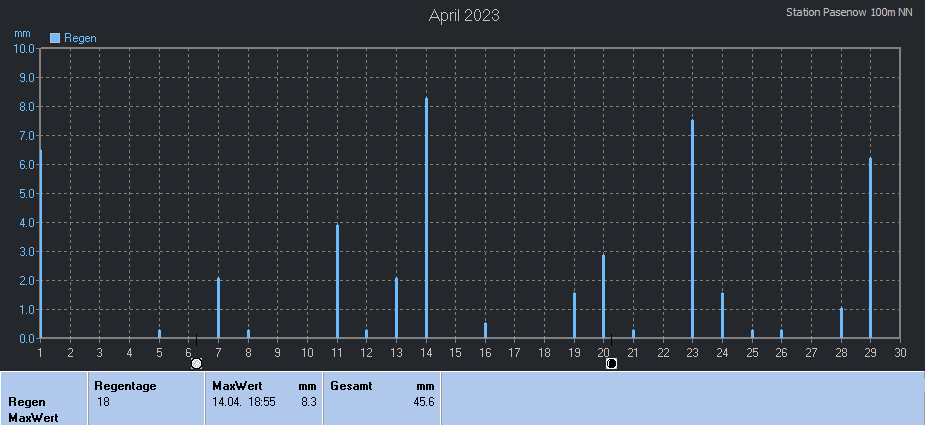Click the x-axis label '15'
Screen dimensions: 925x425
point(455,353)
